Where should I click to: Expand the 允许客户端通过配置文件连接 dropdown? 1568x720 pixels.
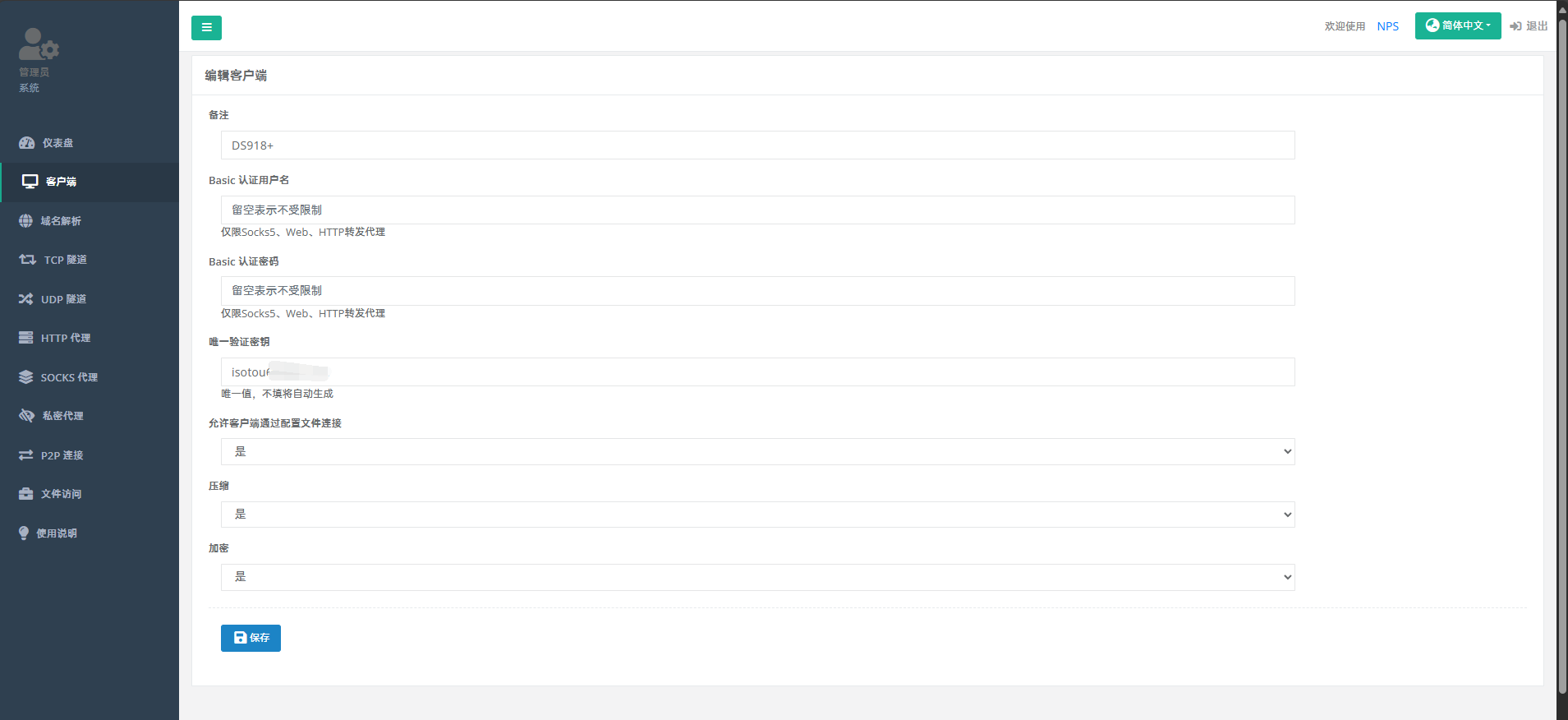click(757, 451)
